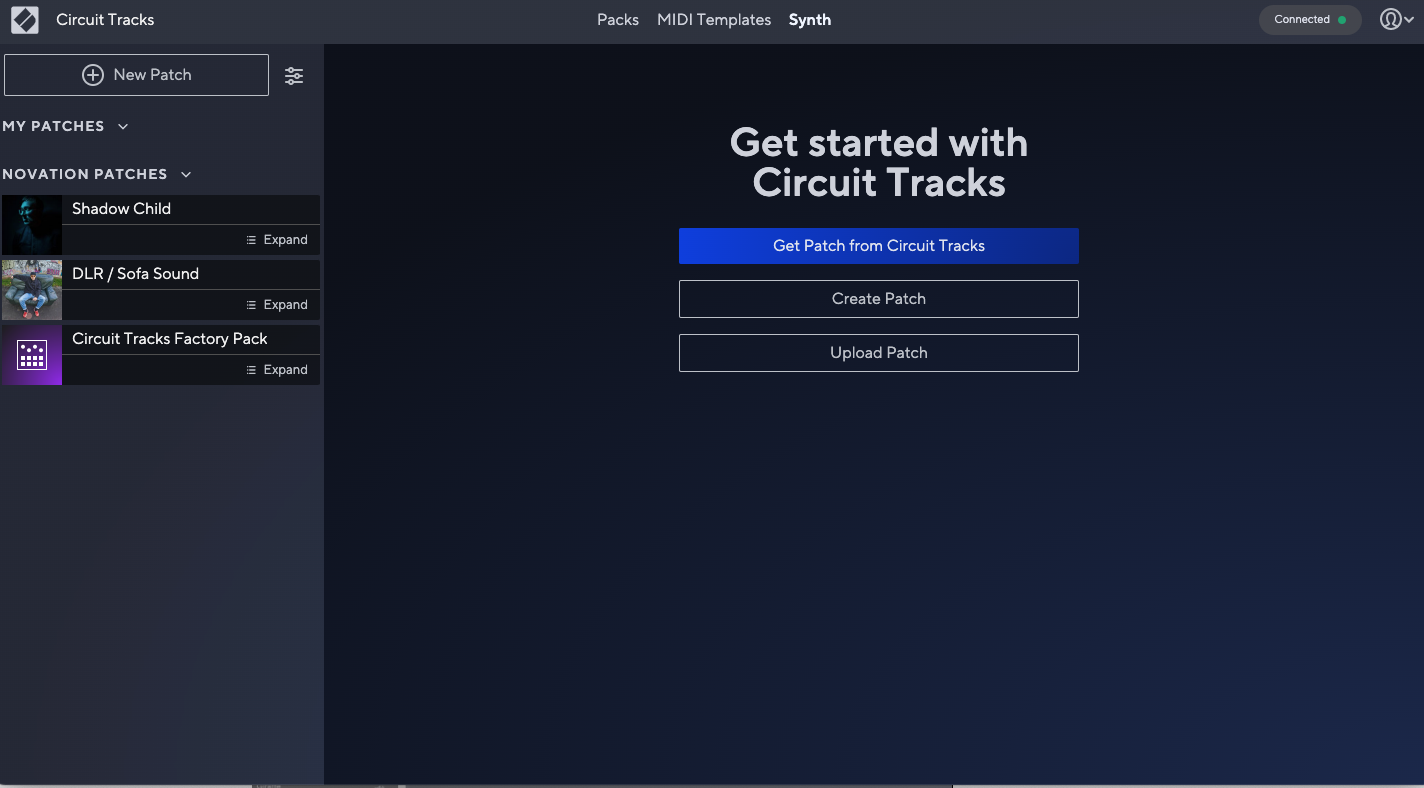1424x788 pixels.
Task: Open the MIDI Templates tab
Action: (x=713, y=20)
